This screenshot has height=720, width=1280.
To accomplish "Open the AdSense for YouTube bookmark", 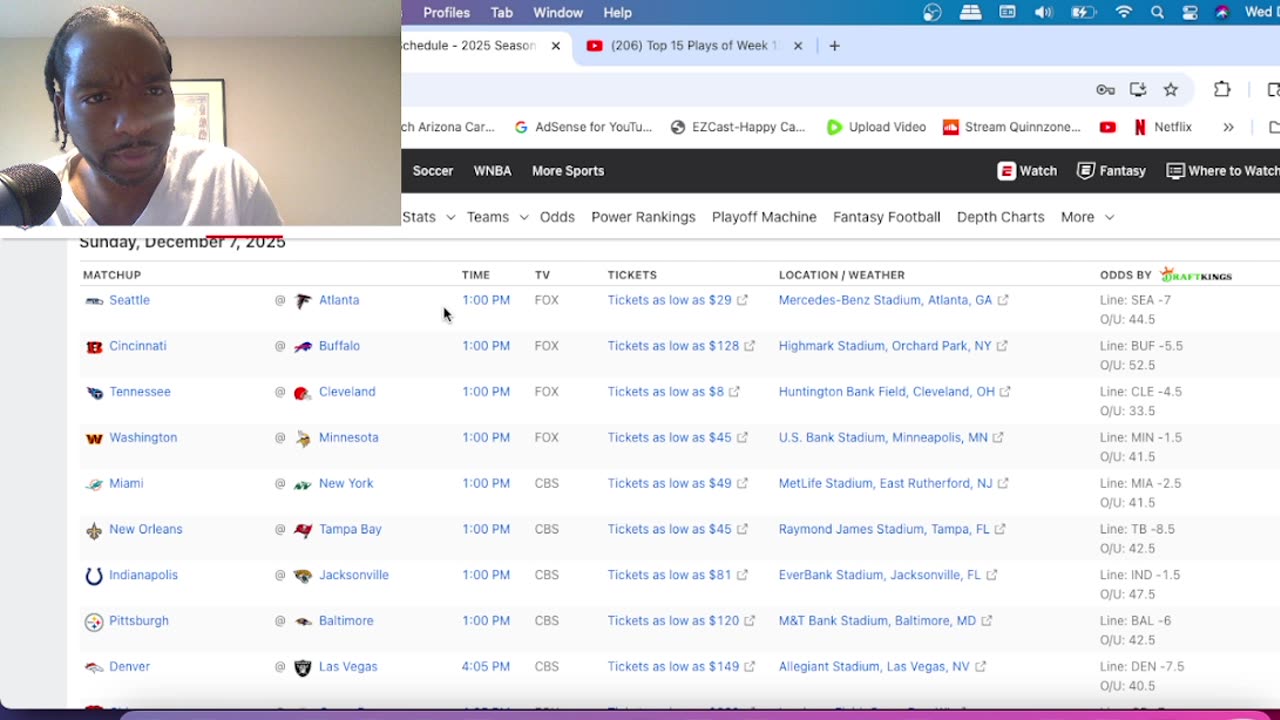I will point(583,127).
